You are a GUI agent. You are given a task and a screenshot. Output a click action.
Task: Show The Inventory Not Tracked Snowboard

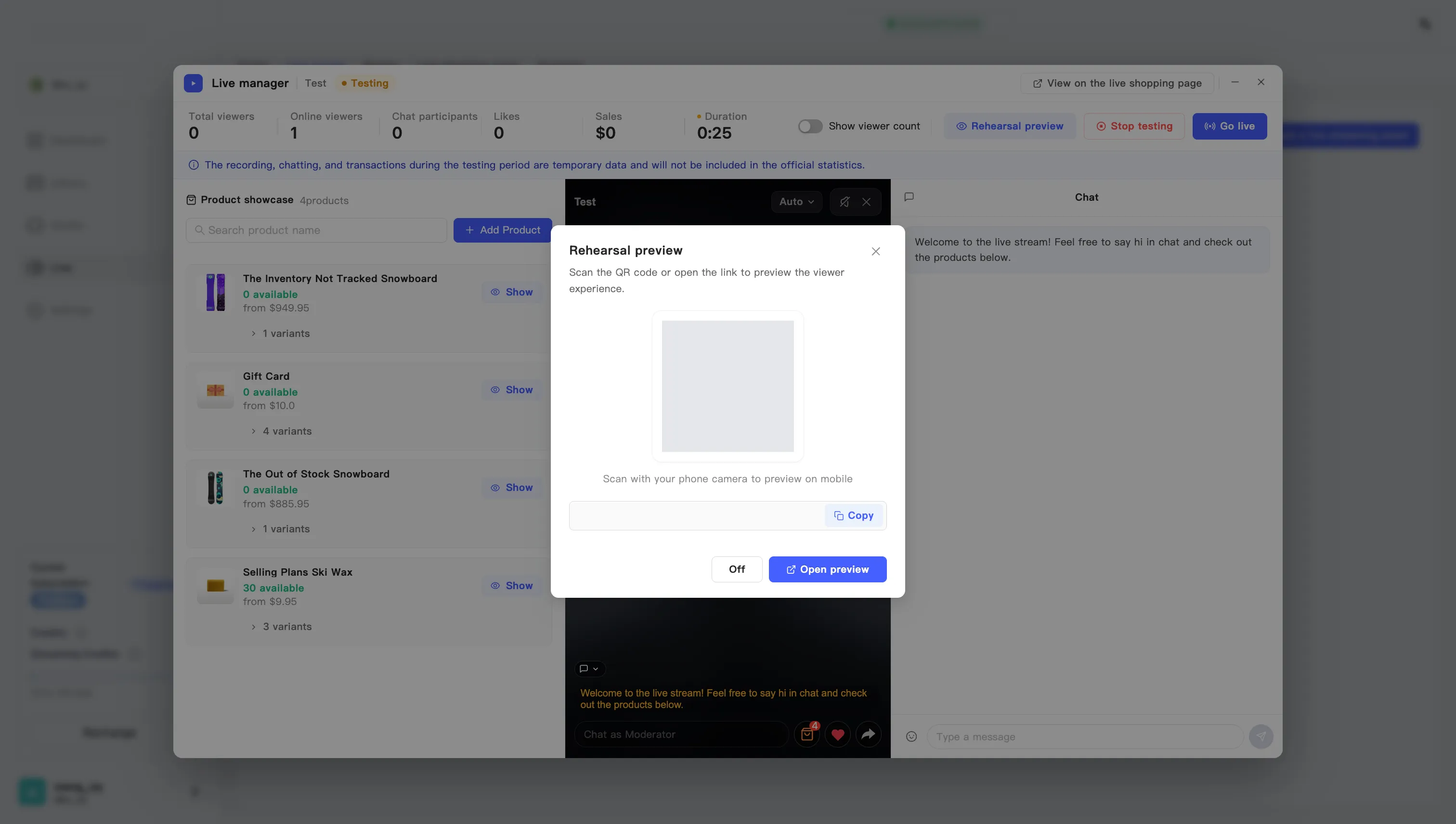click(x=511, y=292)
